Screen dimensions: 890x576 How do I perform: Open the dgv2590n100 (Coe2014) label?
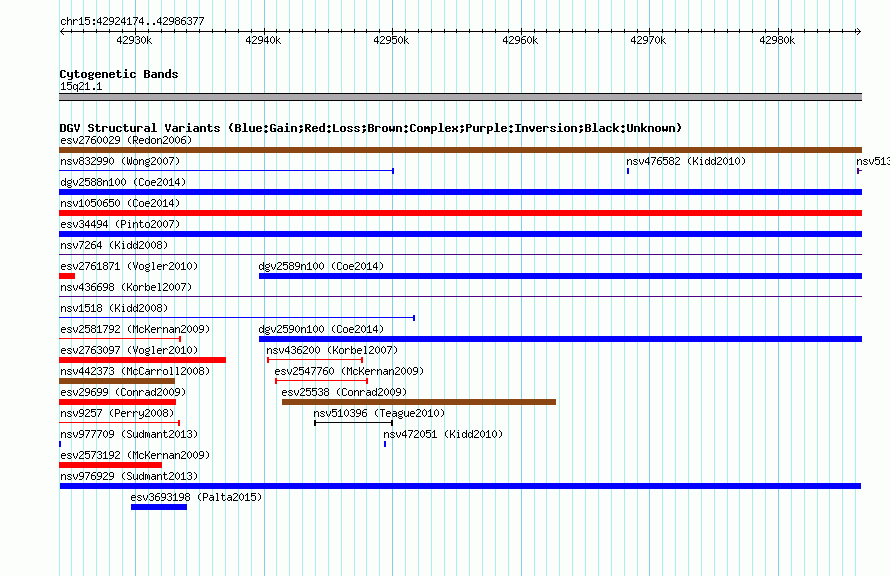click(321, 329)
